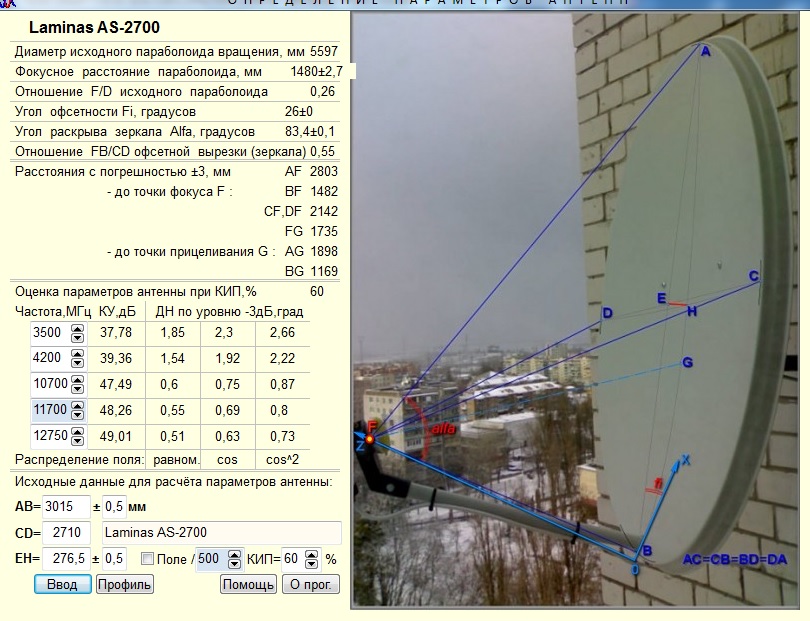Click the Ввод button
This screenshot has height=621, width=810.
pyautogui.click(x=63, y=584)
